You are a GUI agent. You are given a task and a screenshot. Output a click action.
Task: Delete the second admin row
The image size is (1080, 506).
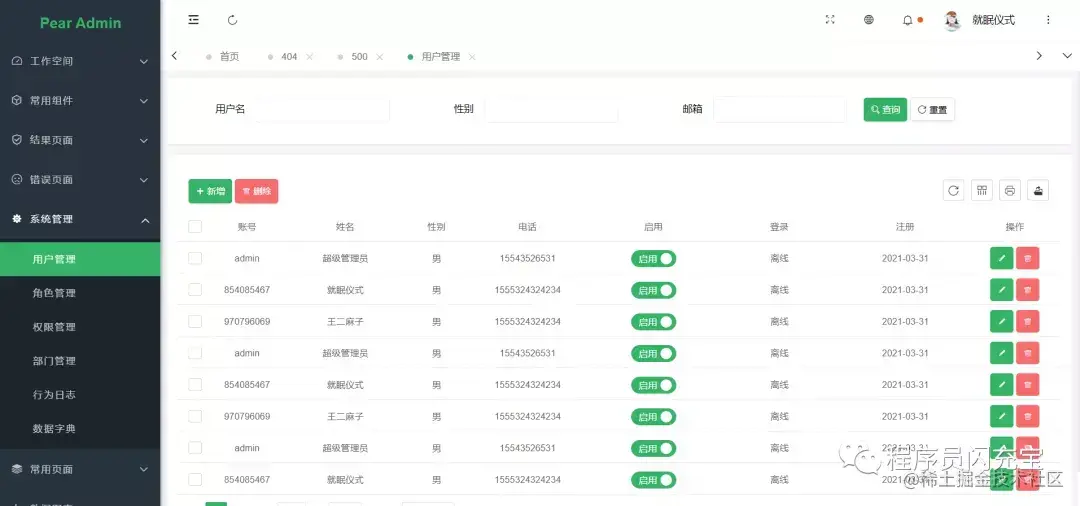click(1028, 353)
